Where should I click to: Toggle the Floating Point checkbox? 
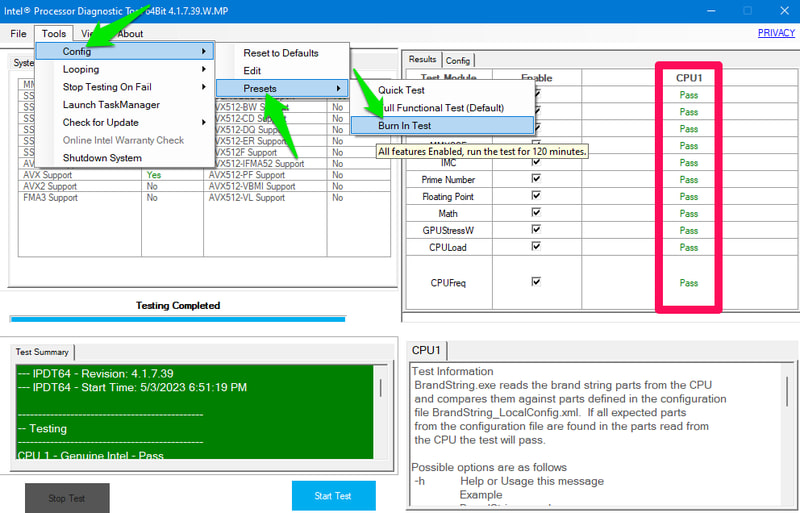click(x=537, y=196)
